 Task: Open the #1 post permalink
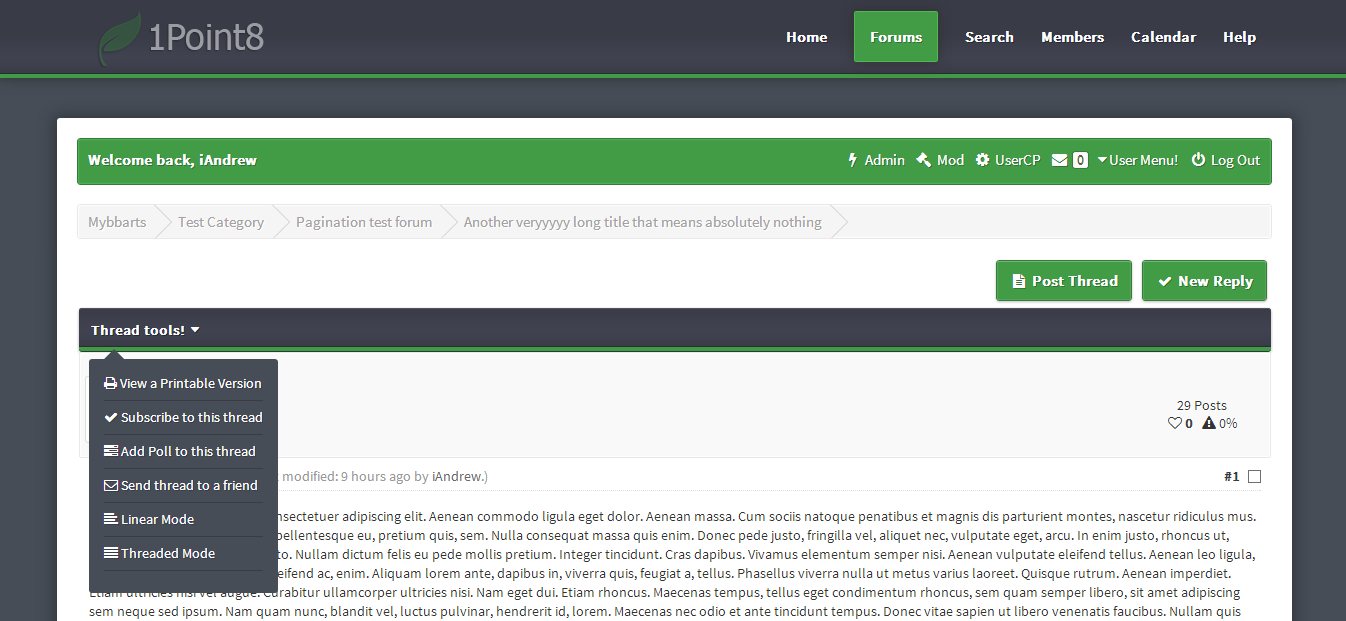coord(1231,477)
